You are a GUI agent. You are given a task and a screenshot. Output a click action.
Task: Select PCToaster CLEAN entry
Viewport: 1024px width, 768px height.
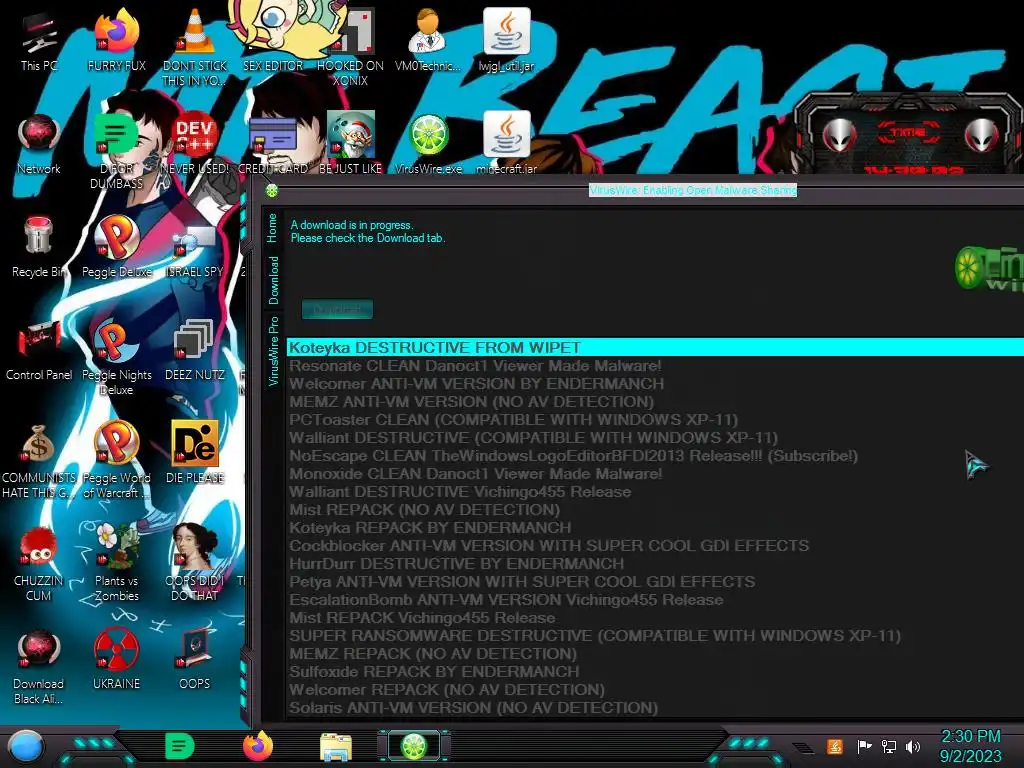[655, 419]
